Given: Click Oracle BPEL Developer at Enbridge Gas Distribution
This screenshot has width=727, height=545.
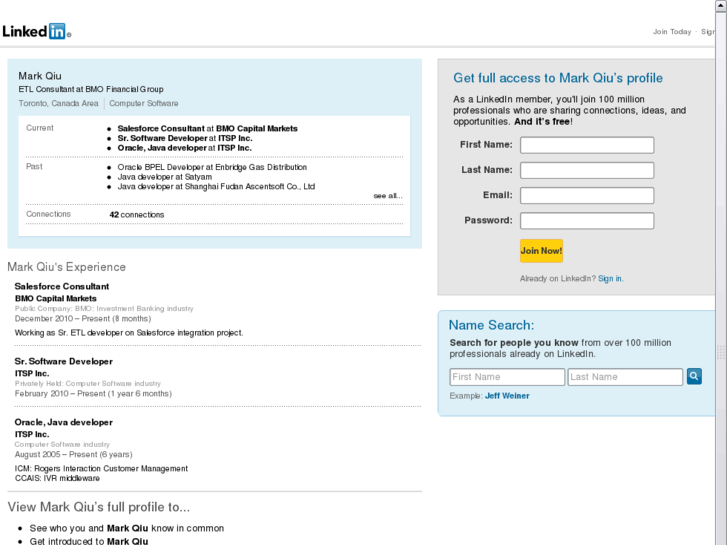Looking at the screenshot, I should click(212, 167).
